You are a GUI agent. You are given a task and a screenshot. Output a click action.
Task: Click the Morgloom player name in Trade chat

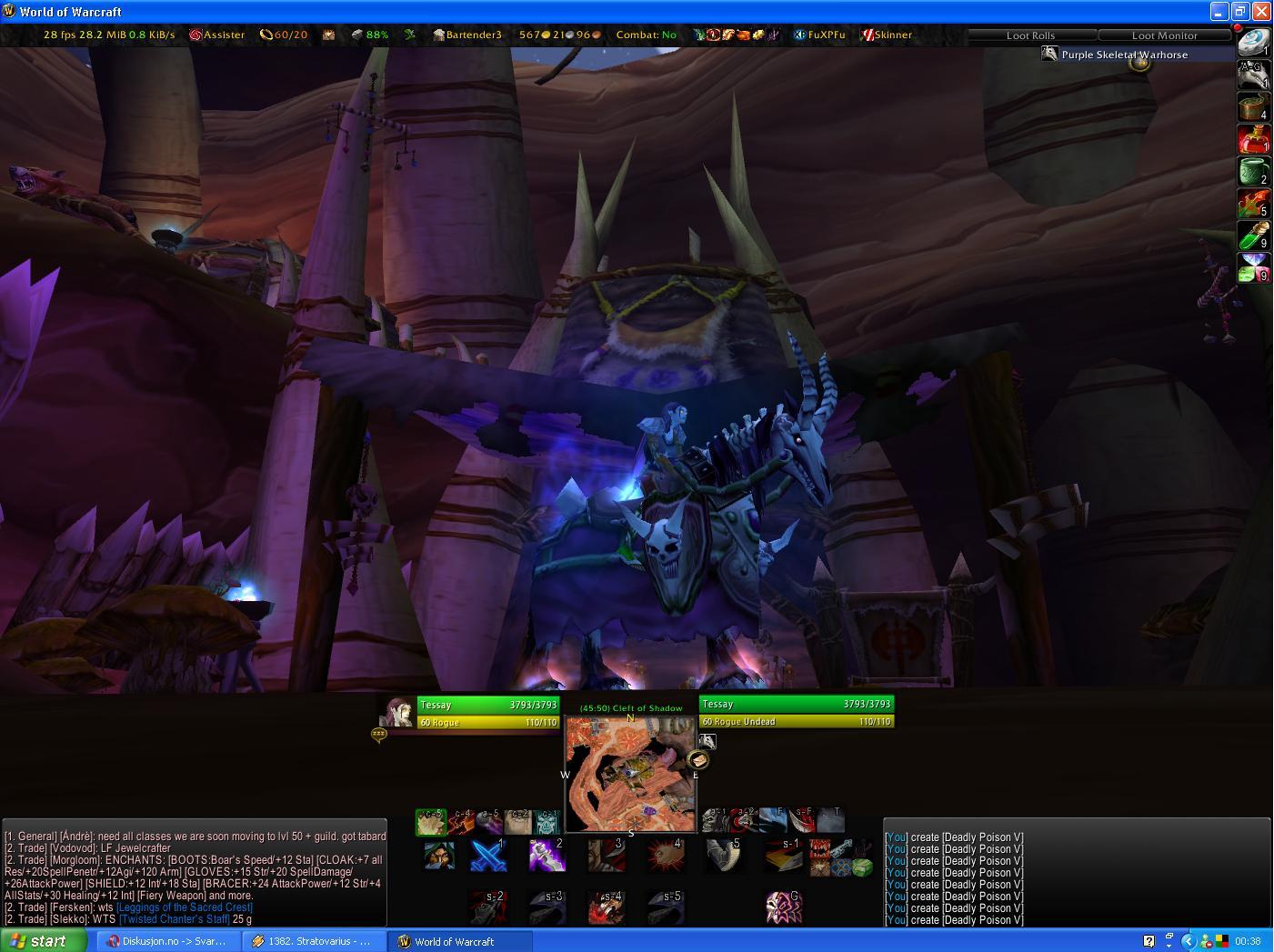coord(74,860)
